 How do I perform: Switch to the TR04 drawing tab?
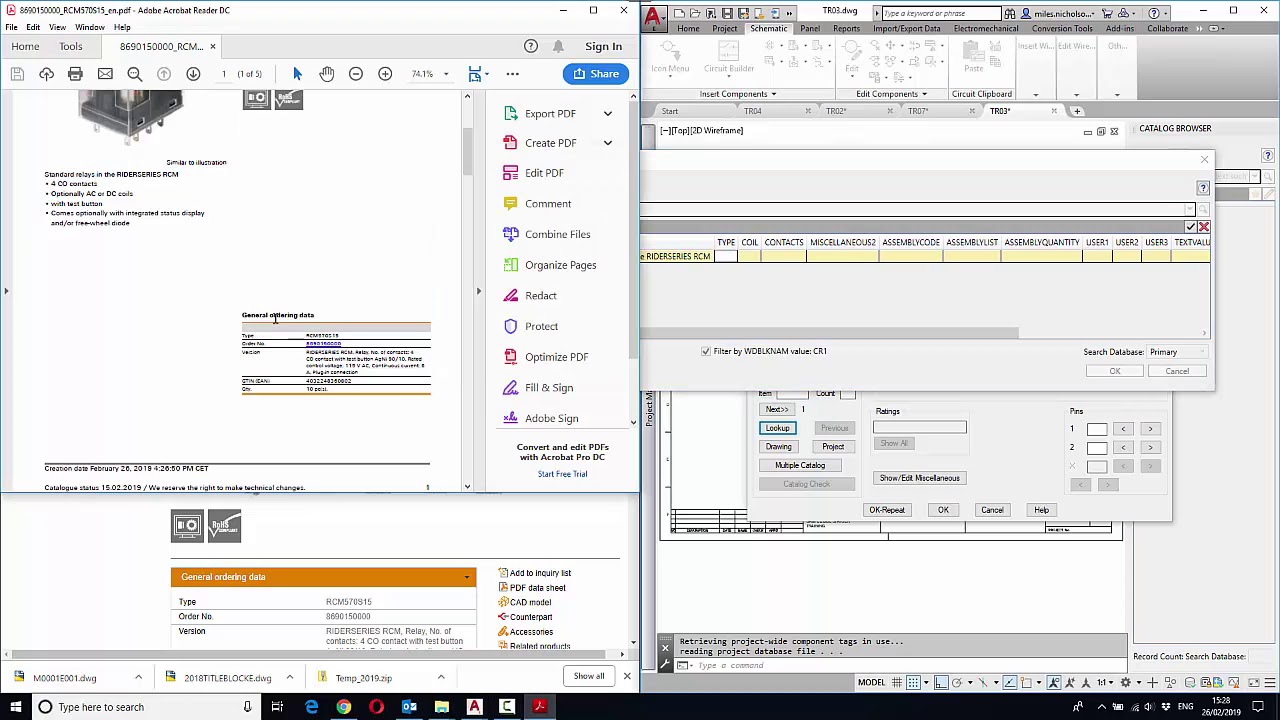point(752,111)
